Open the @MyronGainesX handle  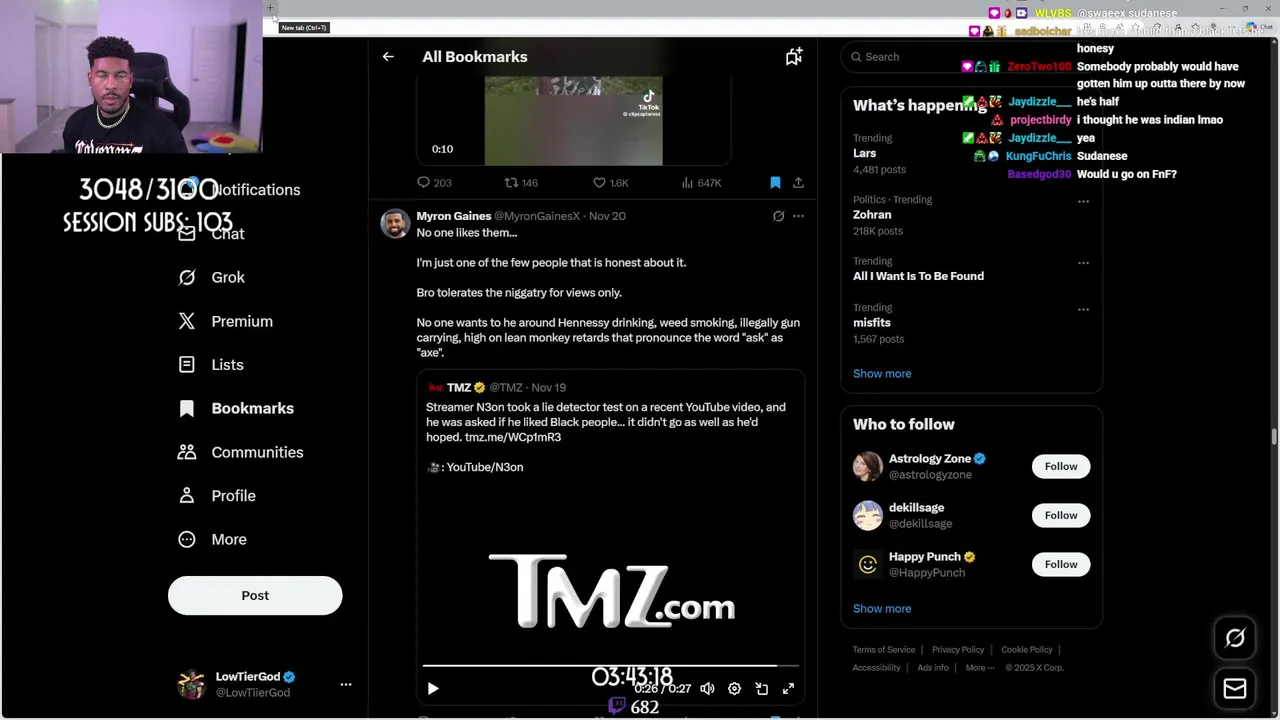pos(537,216)
